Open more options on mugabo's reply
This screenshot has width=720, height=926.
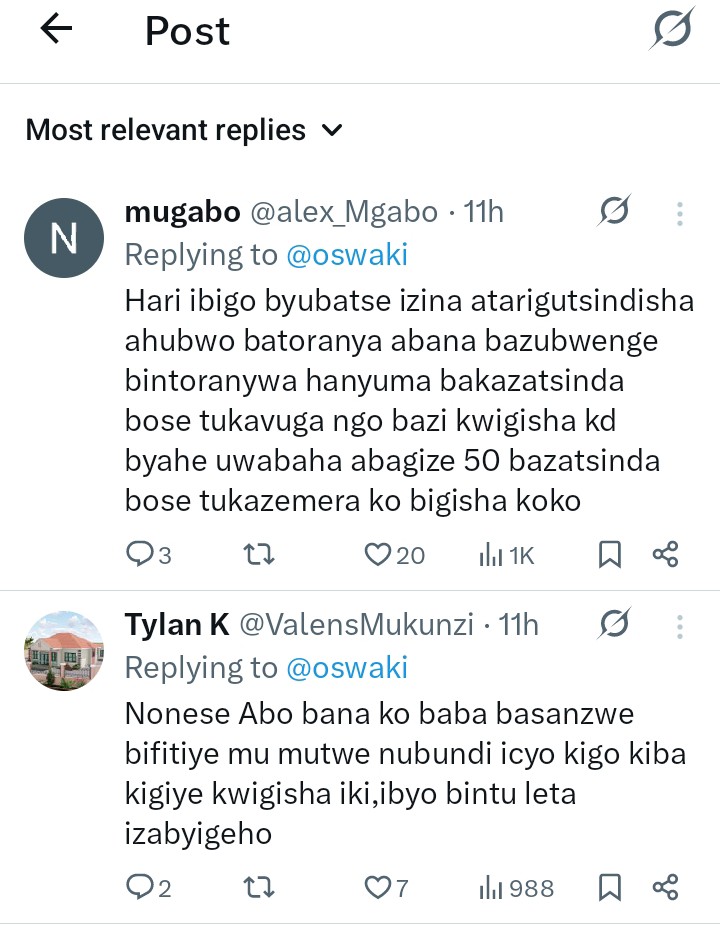pos(680,213)
